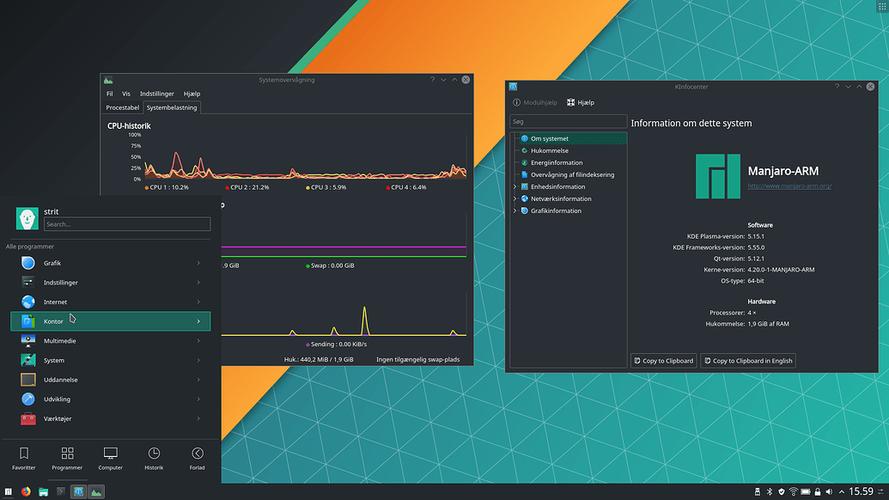Open Hjælp menu in system monitor
The image size is (889, 500).
[192, 94]
